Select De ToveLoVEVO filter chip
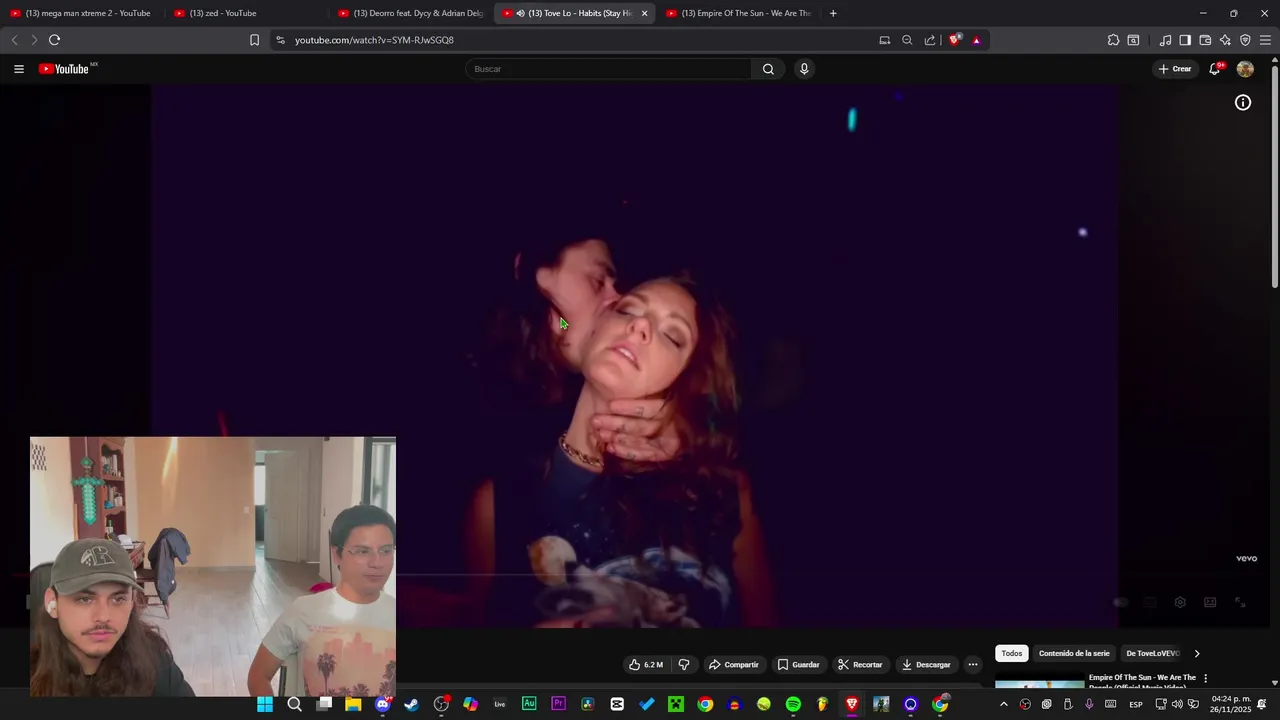 tap(1153, 654)
